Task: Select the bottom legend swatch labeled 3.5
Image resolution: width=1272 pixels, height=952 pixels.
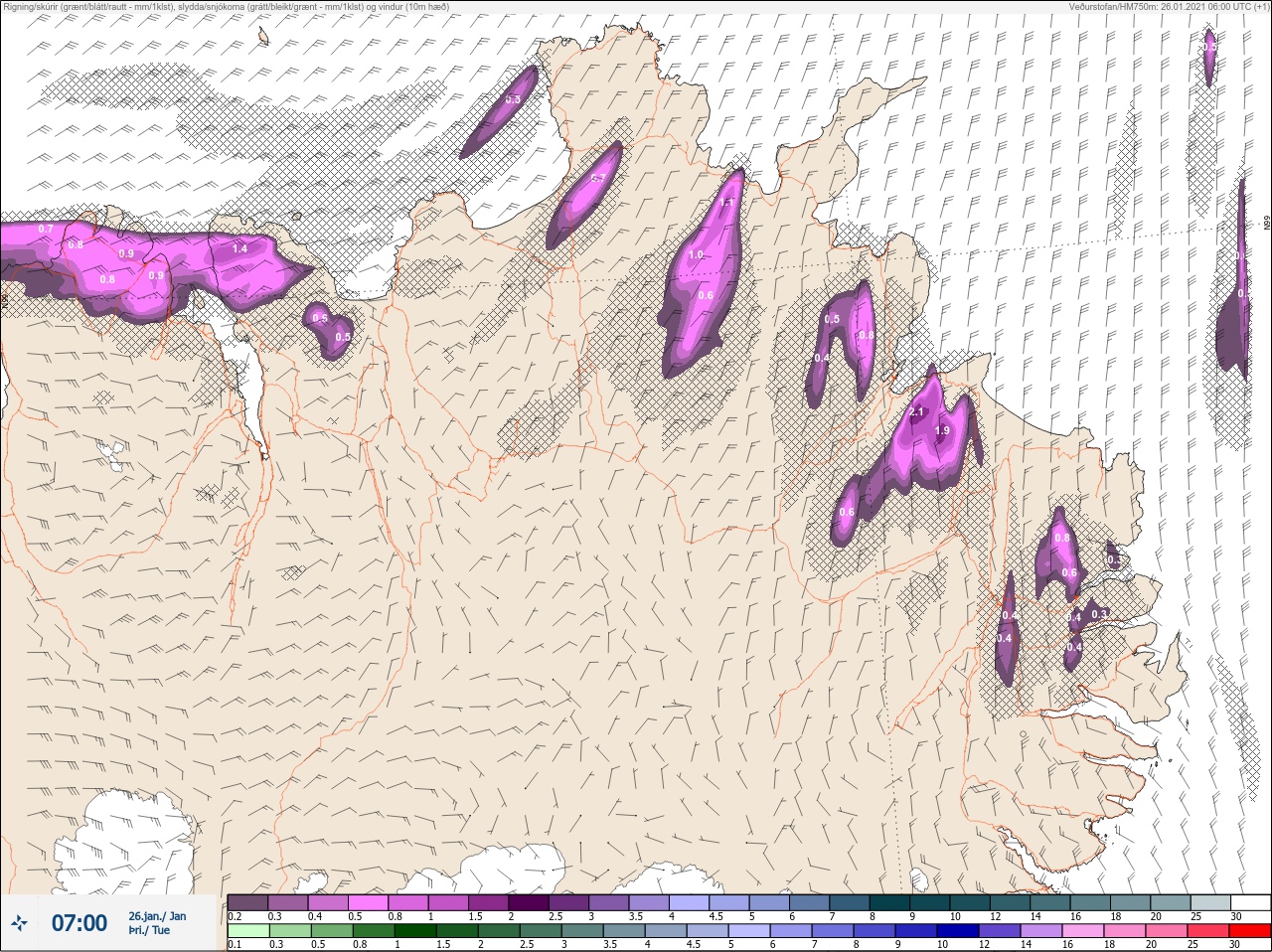Action: (624, 931)
